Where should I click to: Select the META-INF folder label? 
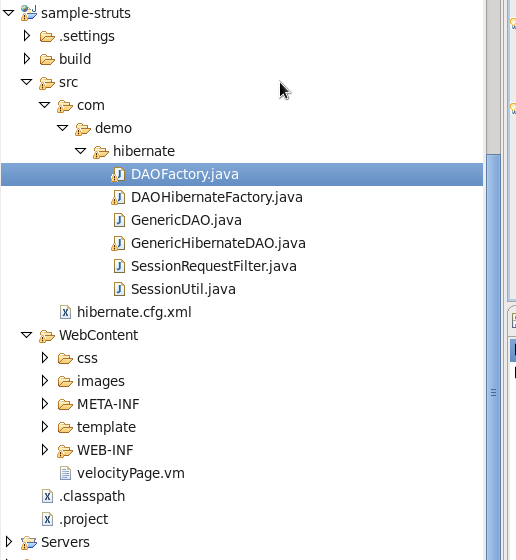click(108, 404)
